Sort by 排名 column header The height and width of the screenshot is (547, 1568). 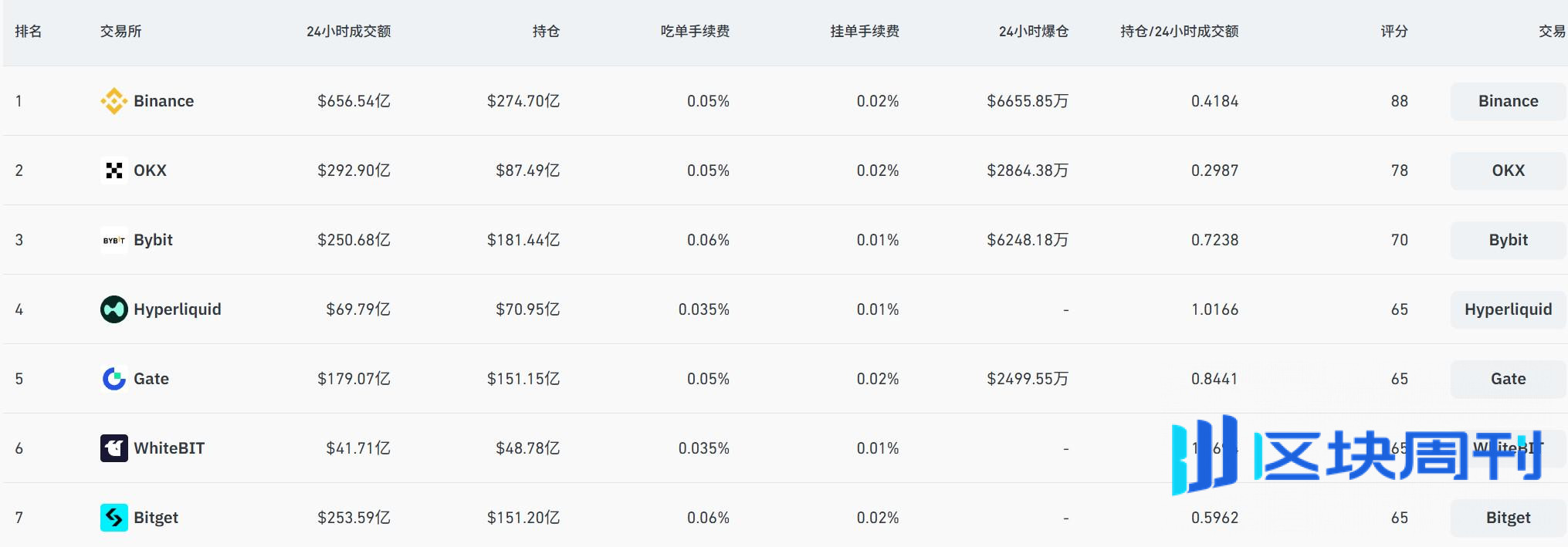[x=29, y=32]
